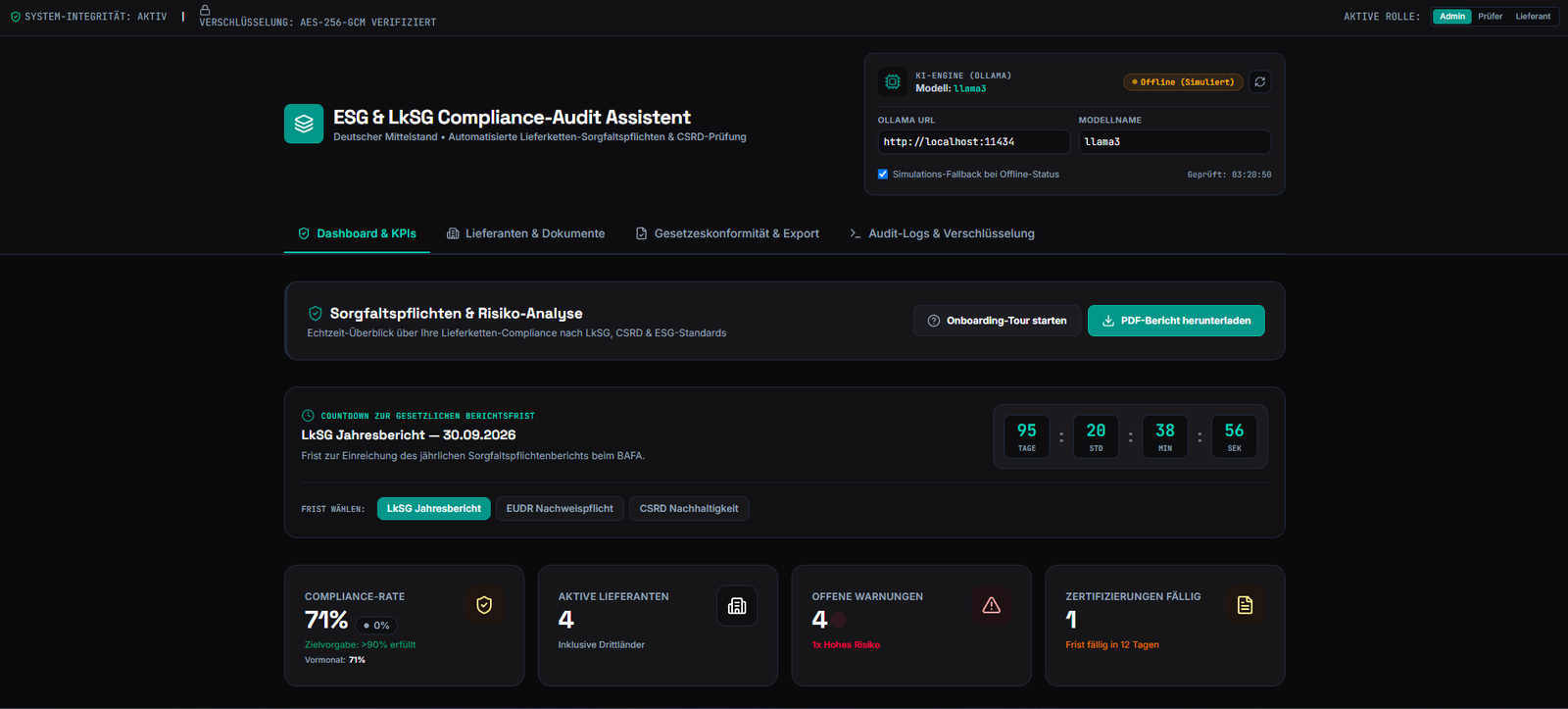Image resolution: width=1568 pixels, height=709 pixels.
Task: Click the Inklusive Drittländer text
Action: 602,644
